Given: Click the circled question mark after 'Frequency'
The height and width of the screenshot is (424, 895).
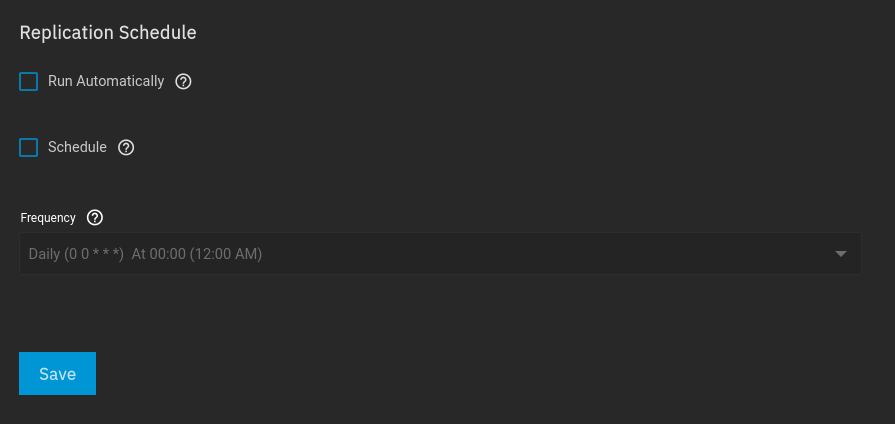Looking at the screenshot, I should [95, 218].
